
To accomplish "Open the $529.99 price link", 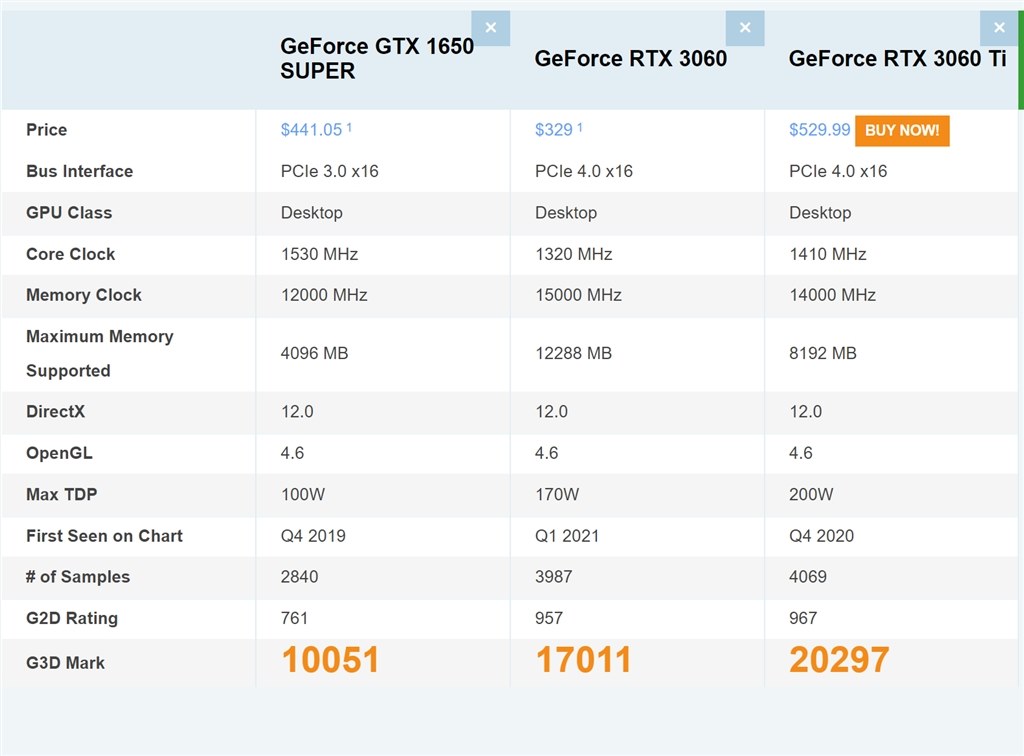I will tap(820, 130).
